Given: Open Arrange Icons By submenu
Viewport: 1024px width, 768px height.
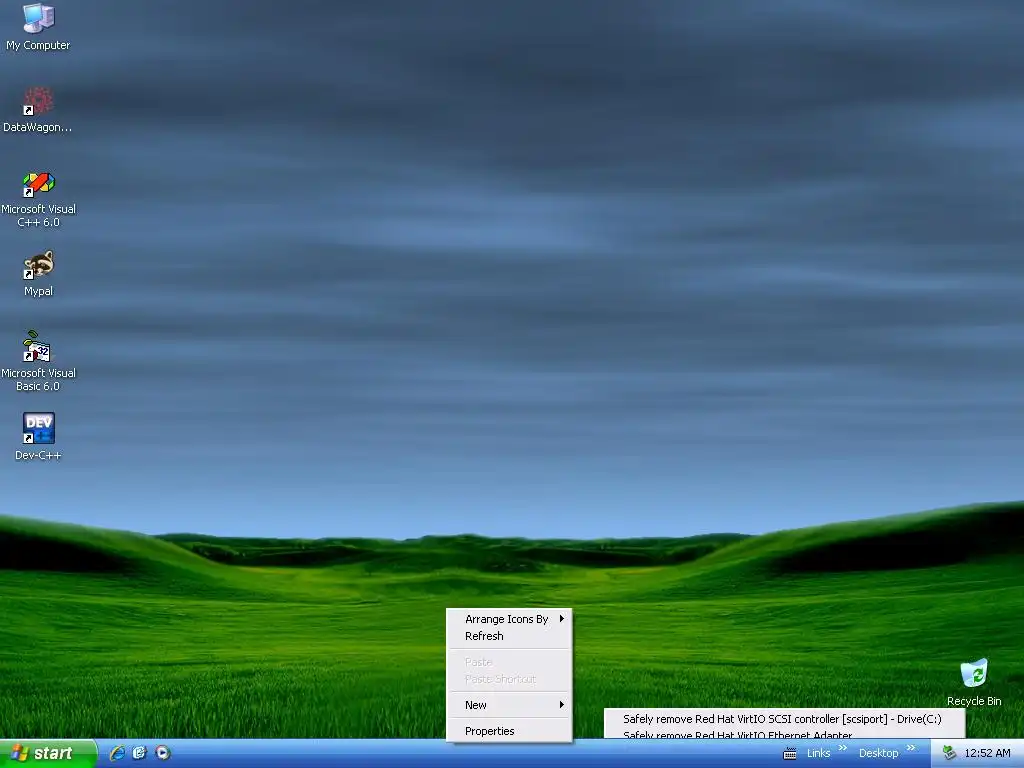Looking at the screenshot, I should (x=509, y=619).
